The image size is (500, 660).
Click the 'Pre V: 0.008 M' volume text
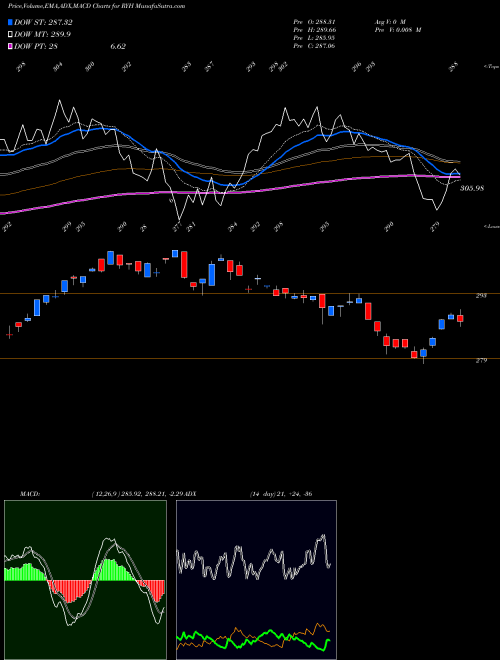click(x=398, y=30)
